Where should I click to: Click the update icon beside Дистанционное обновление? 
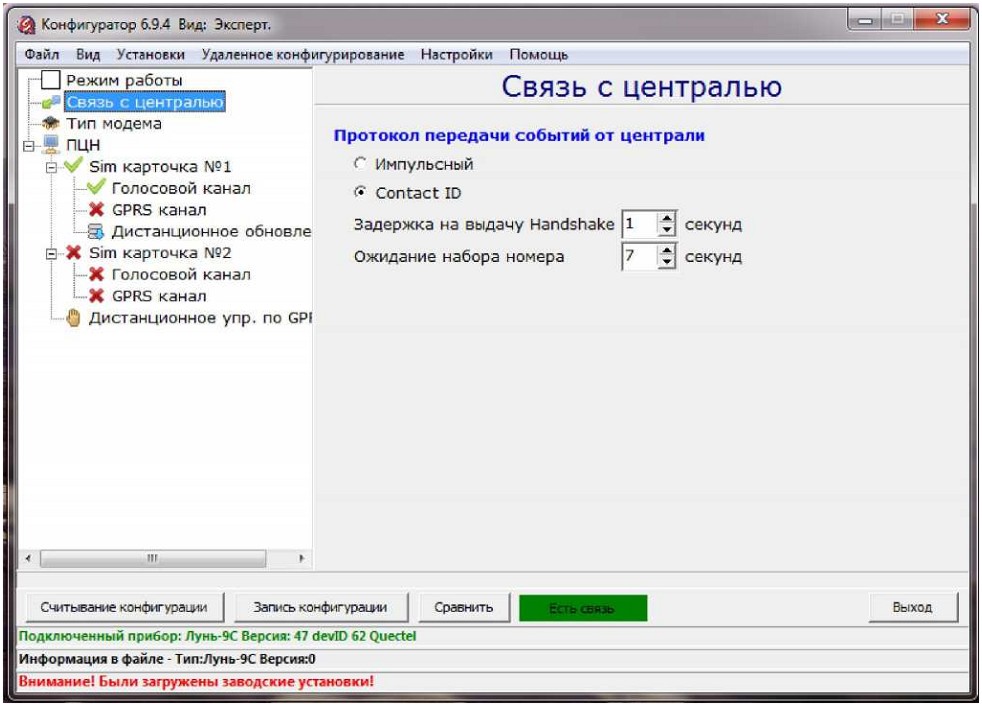coord(96,231)
